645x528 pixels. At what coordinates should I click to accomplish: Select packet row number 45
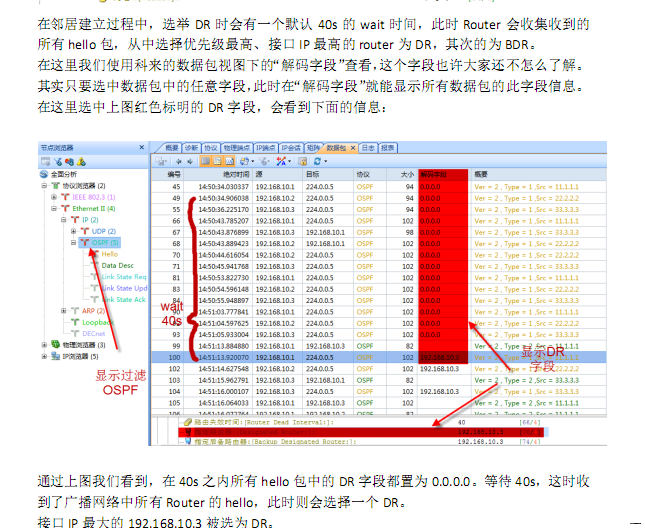click(378, 187)
